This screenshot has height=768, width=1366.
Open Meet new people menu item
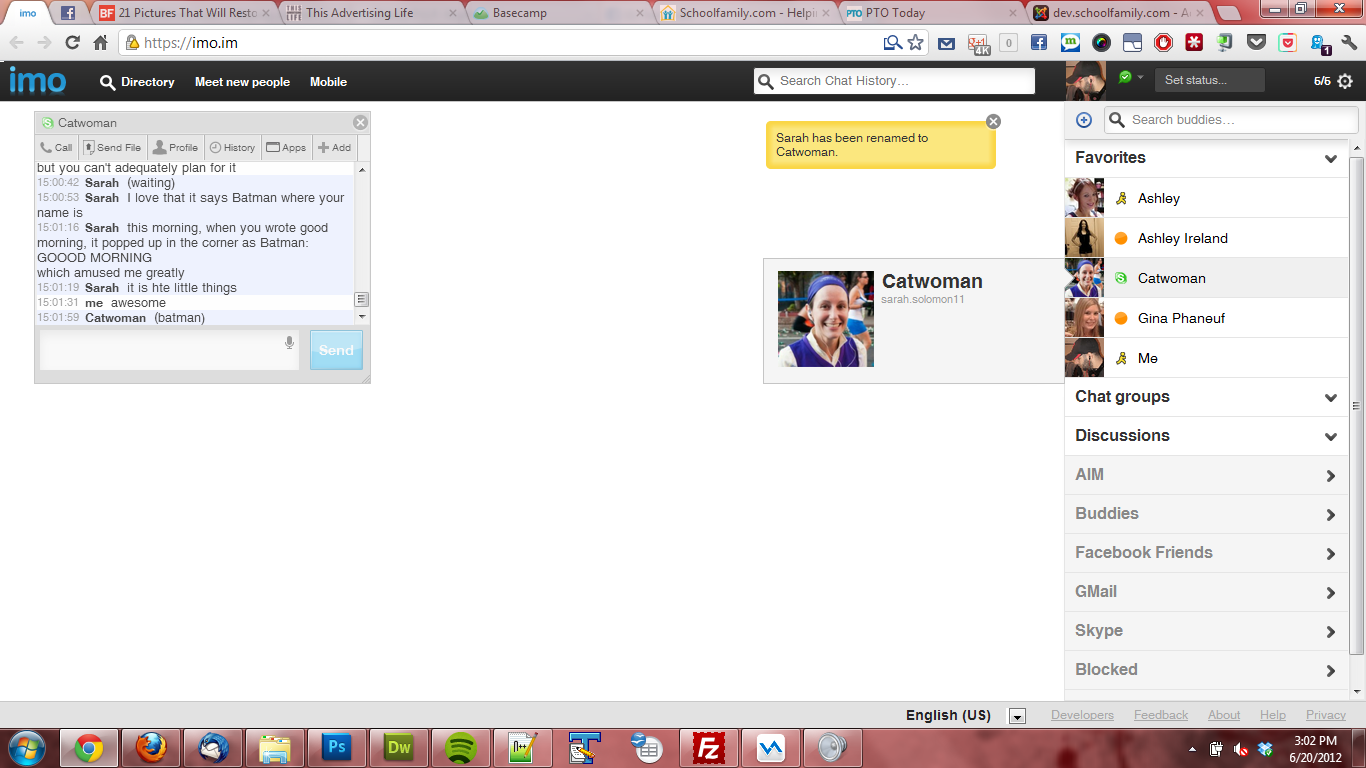(x=242, y=82)
